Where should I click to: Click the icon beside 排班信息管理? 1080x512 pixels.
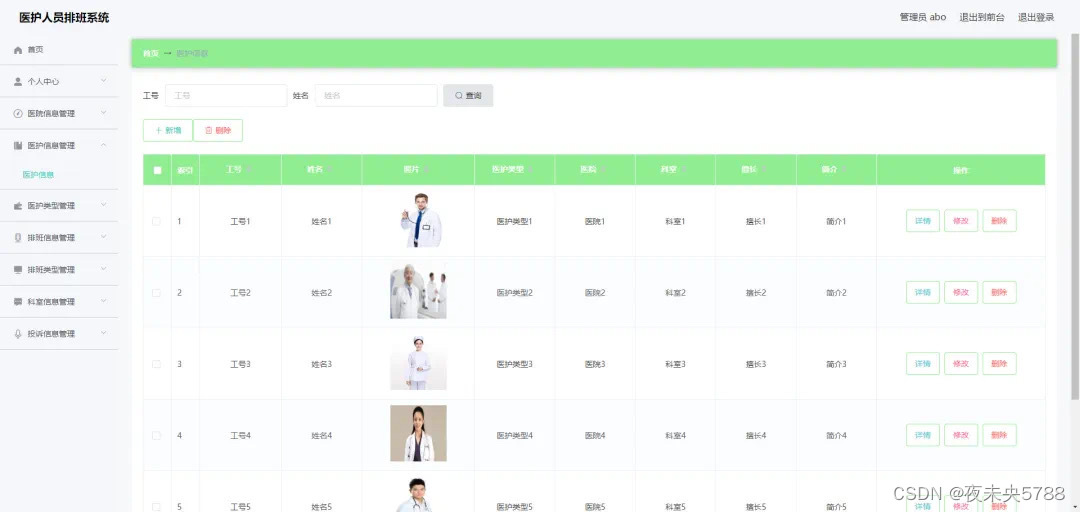coord(19,238)
